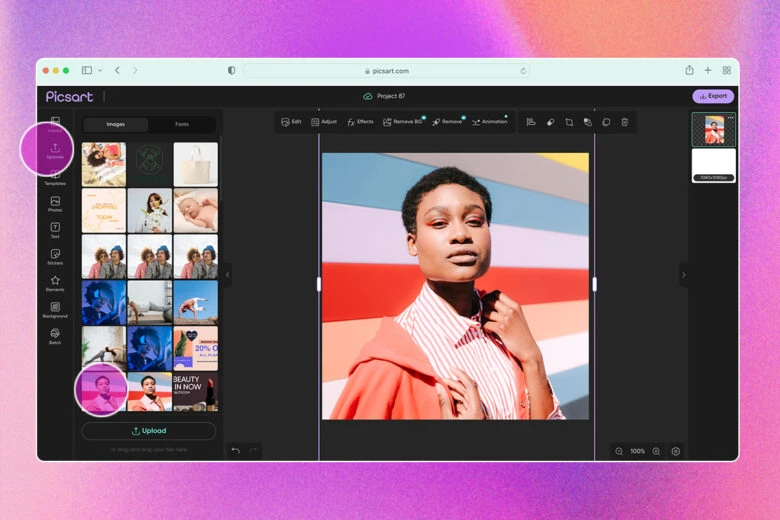
Task: Click the replace image icon in toolbar
Action: tap(587, 122)
